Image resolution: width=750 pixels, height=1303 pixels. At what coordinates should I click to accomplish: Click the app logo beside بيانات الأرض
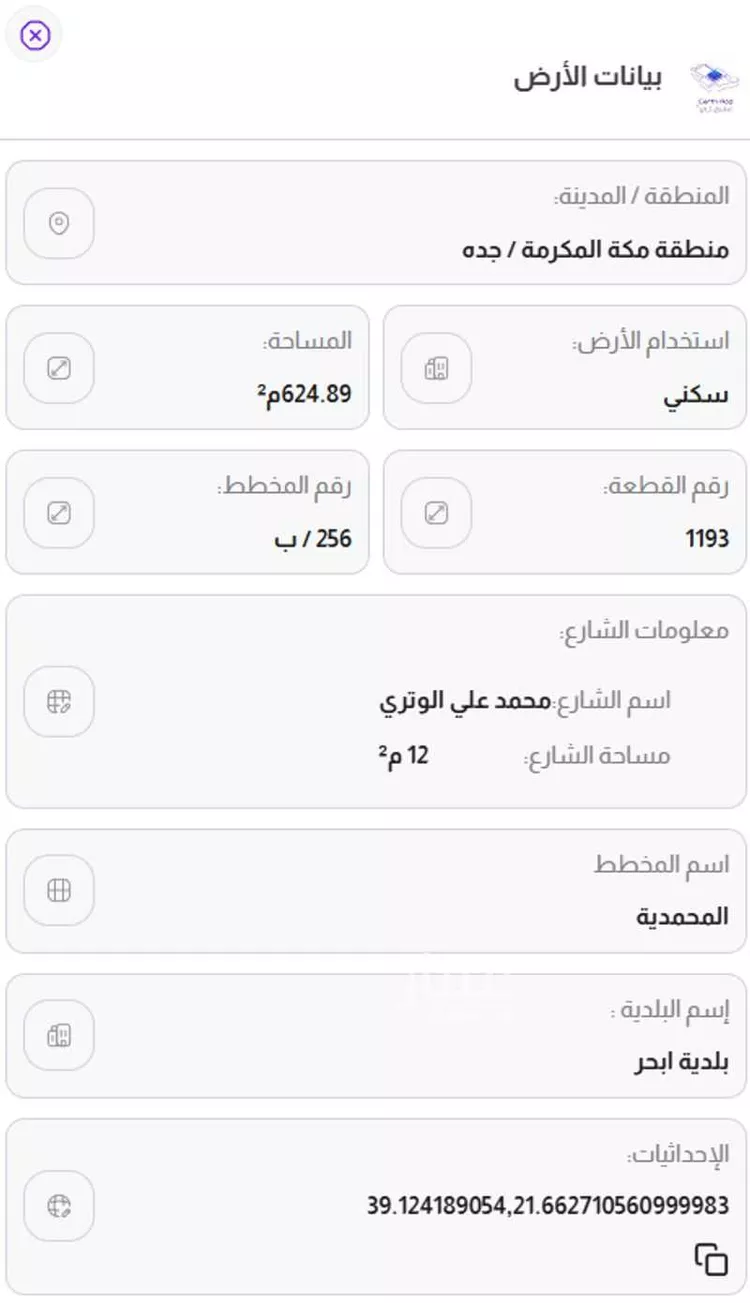714,87
